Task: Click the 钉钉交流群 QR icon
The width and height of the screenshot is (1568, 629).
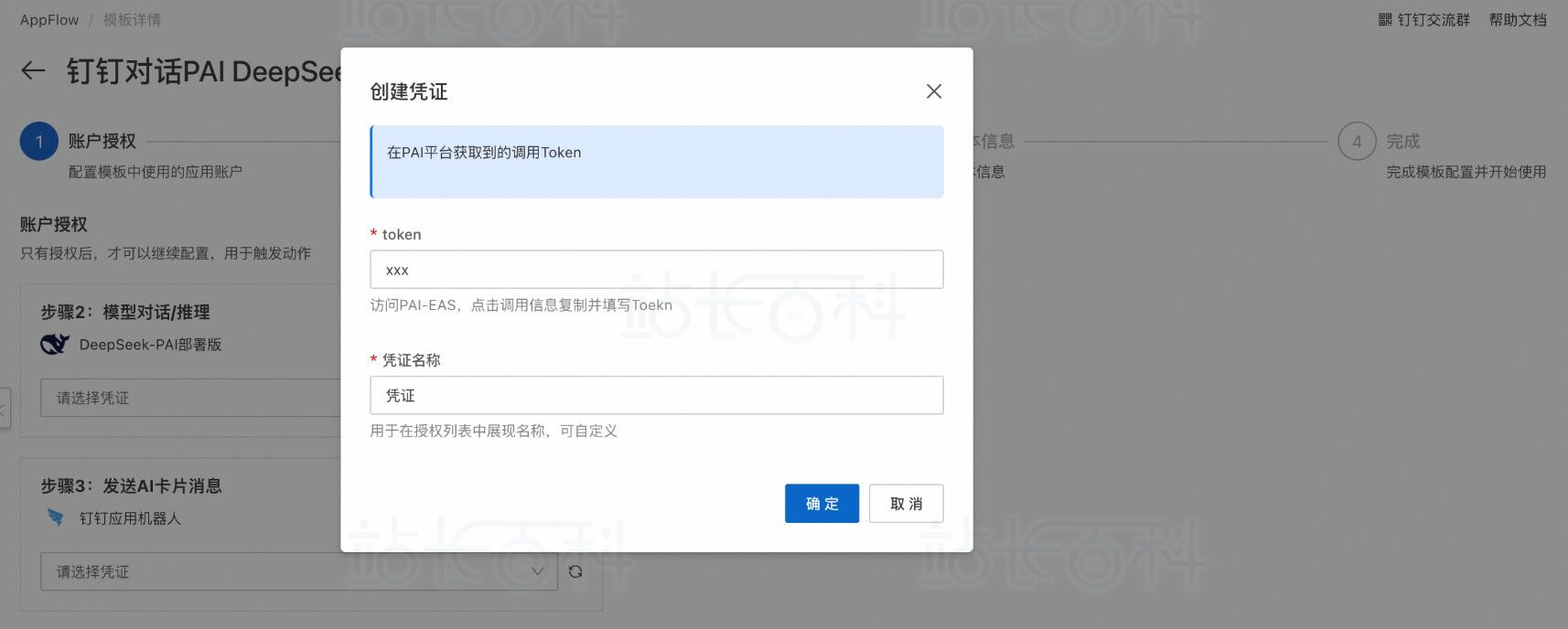Action: [x=1385, y=20]
